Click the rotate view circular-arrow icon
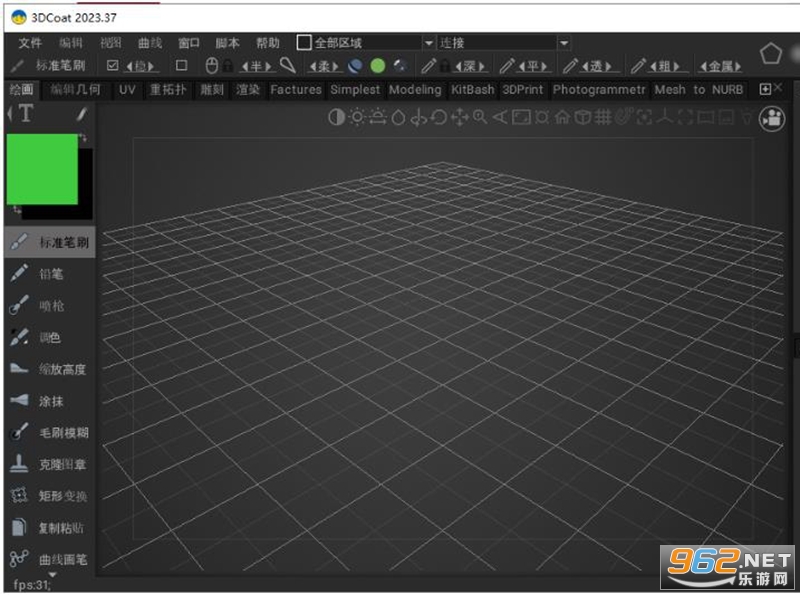Image resolution: width=800 pixels, height=595 pixels. pos(439,117)
